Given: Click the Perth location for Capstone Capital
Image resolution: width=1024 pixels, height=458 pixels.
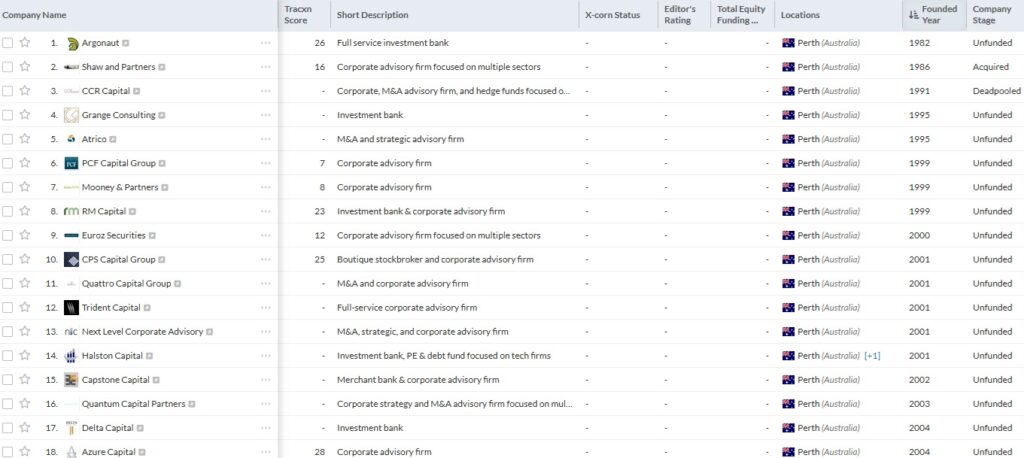Looking at the screenshot, I should (808, 380).
